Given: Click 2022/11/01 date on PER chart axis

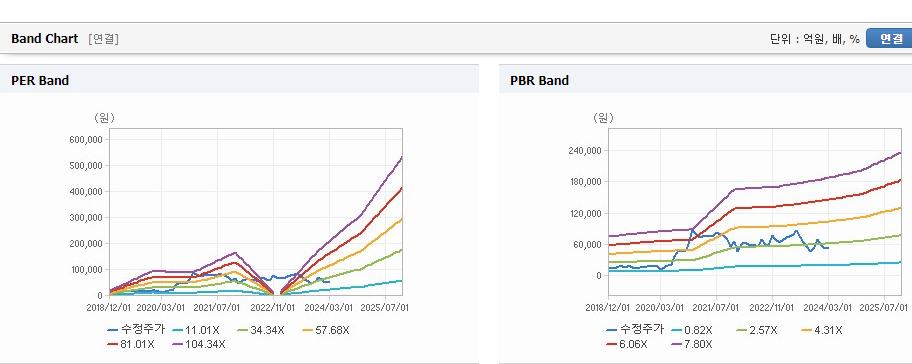Looking at the screenshot, I should pyautogui.click(x=274, y=307).
